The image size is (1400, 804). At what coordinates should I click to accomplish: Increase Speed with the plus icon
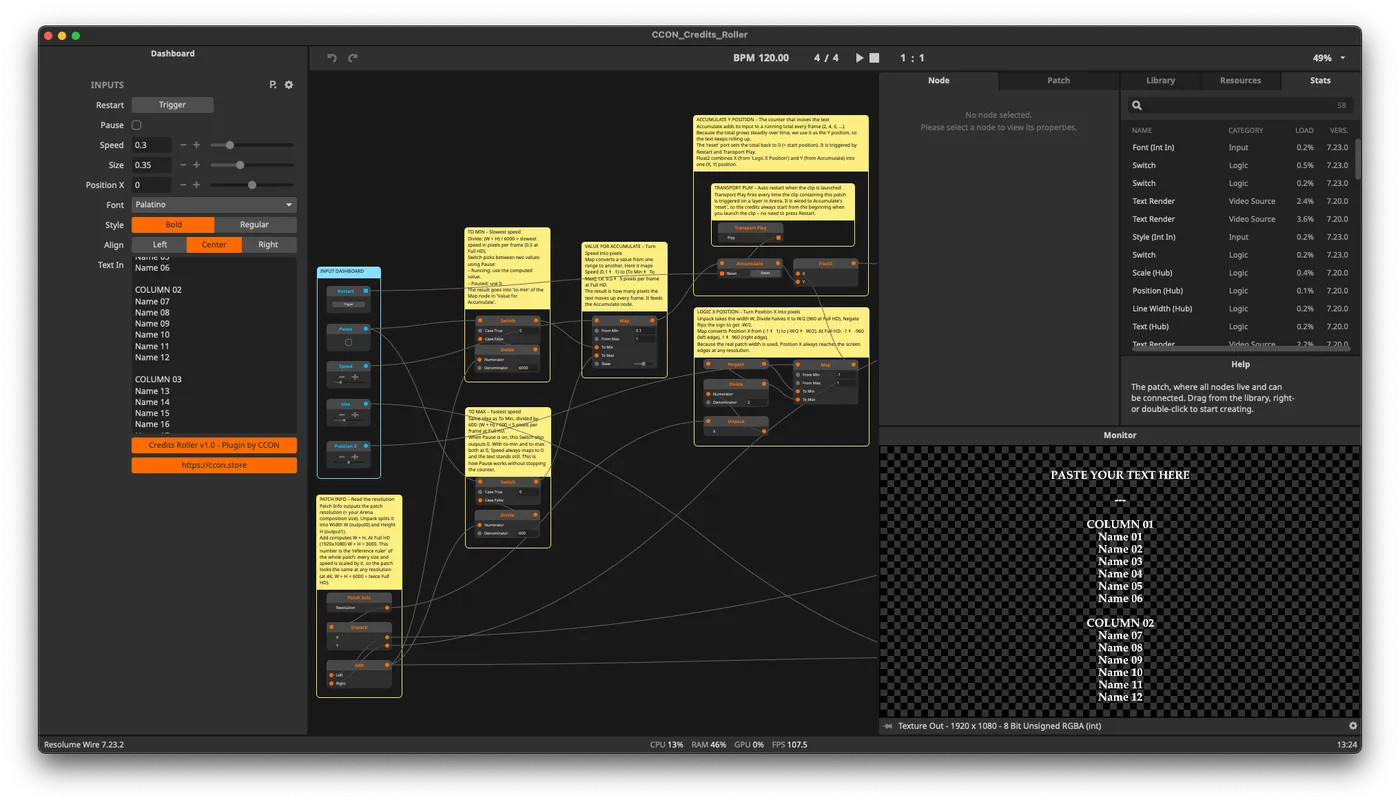click(196, 145)
